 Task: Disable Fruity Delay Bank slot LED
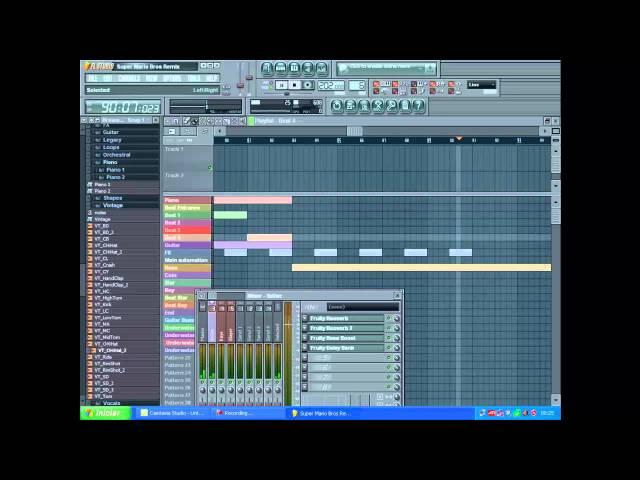[x=389, y=348]
